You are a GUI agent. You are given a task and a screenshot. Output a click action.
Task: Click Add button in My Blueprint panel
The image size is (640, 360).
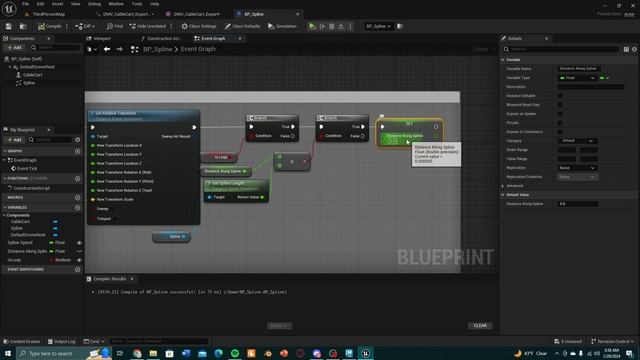tap(15, 140)
